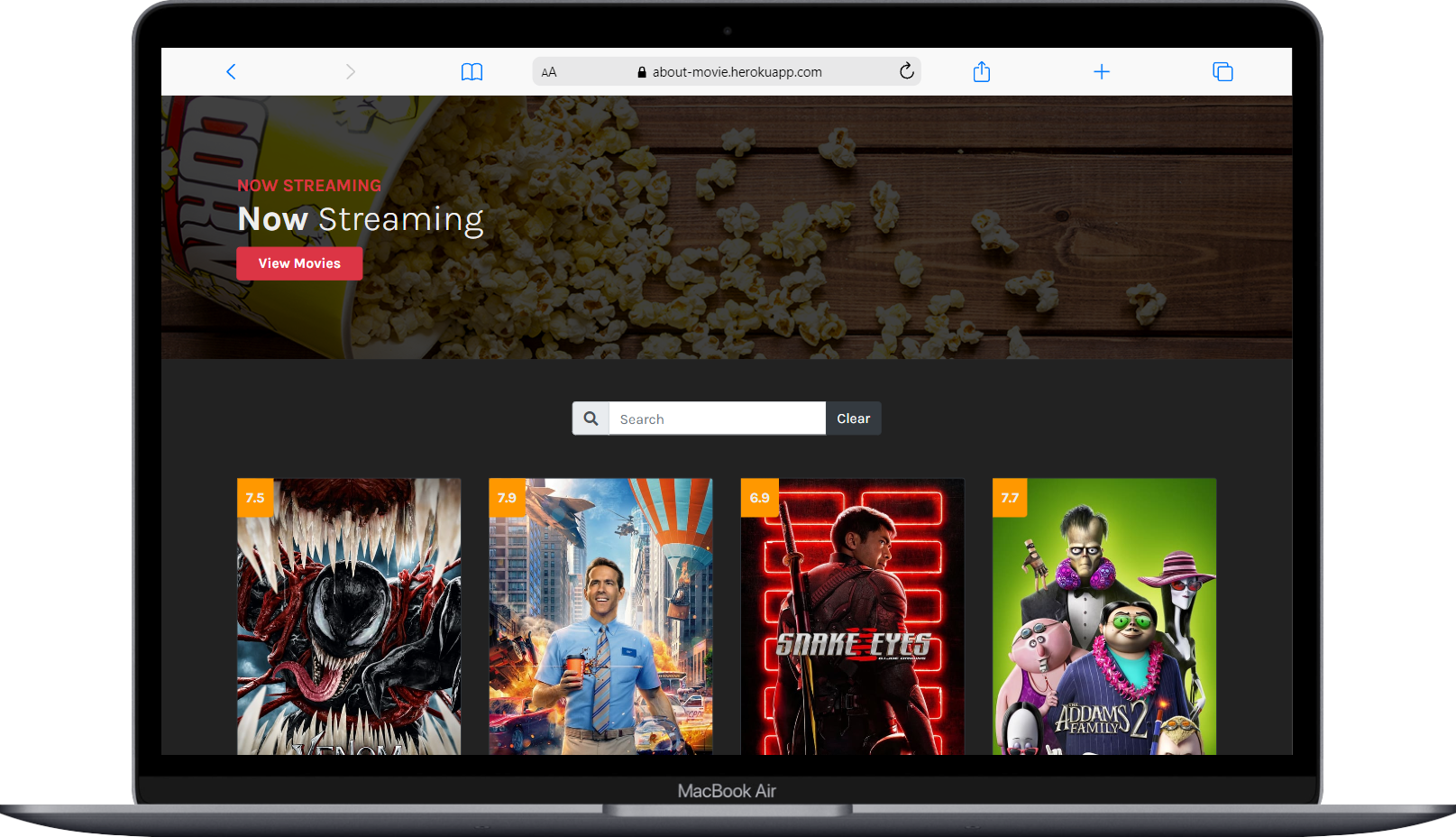Click the reload page icon
This screenshot has width=1456, height=837.
(x=905, y=71)
